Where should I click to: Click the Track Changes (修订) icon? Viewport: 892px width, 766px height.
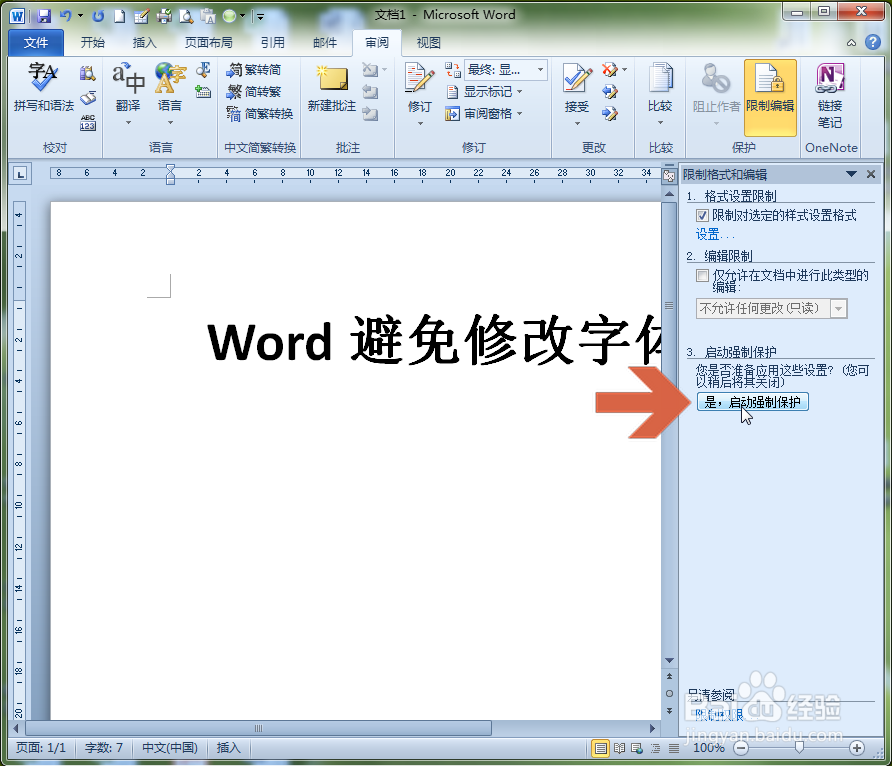click(419, 78)
